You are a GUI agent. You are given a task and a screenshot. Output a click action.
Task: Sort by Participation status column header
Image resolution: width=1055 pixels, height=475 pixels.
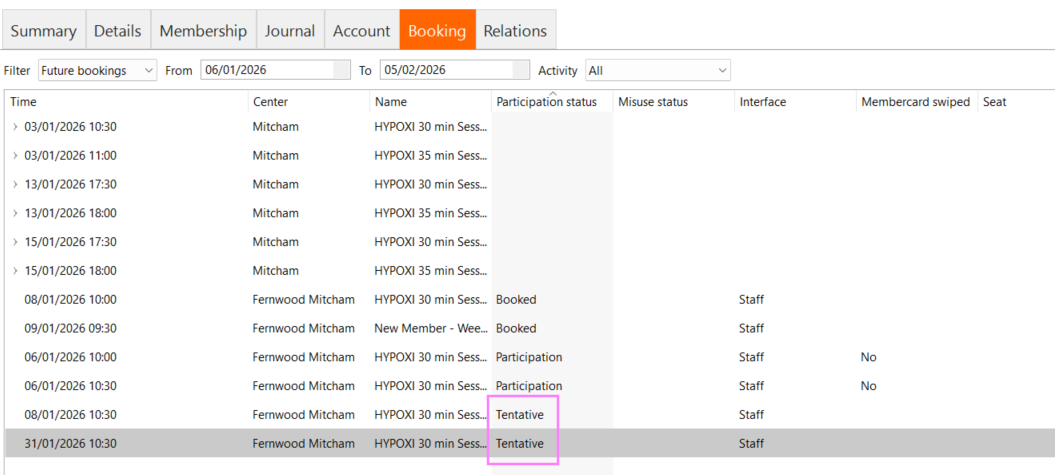546,102
